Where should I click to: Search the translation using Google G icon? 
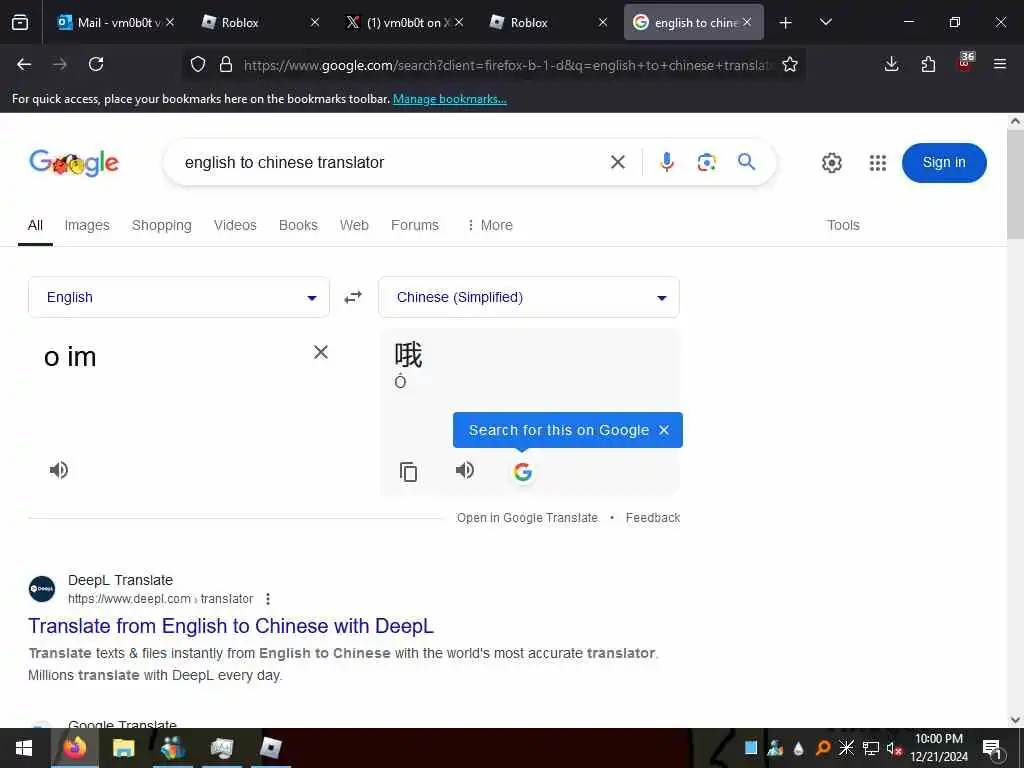click(x=522, y=472)
